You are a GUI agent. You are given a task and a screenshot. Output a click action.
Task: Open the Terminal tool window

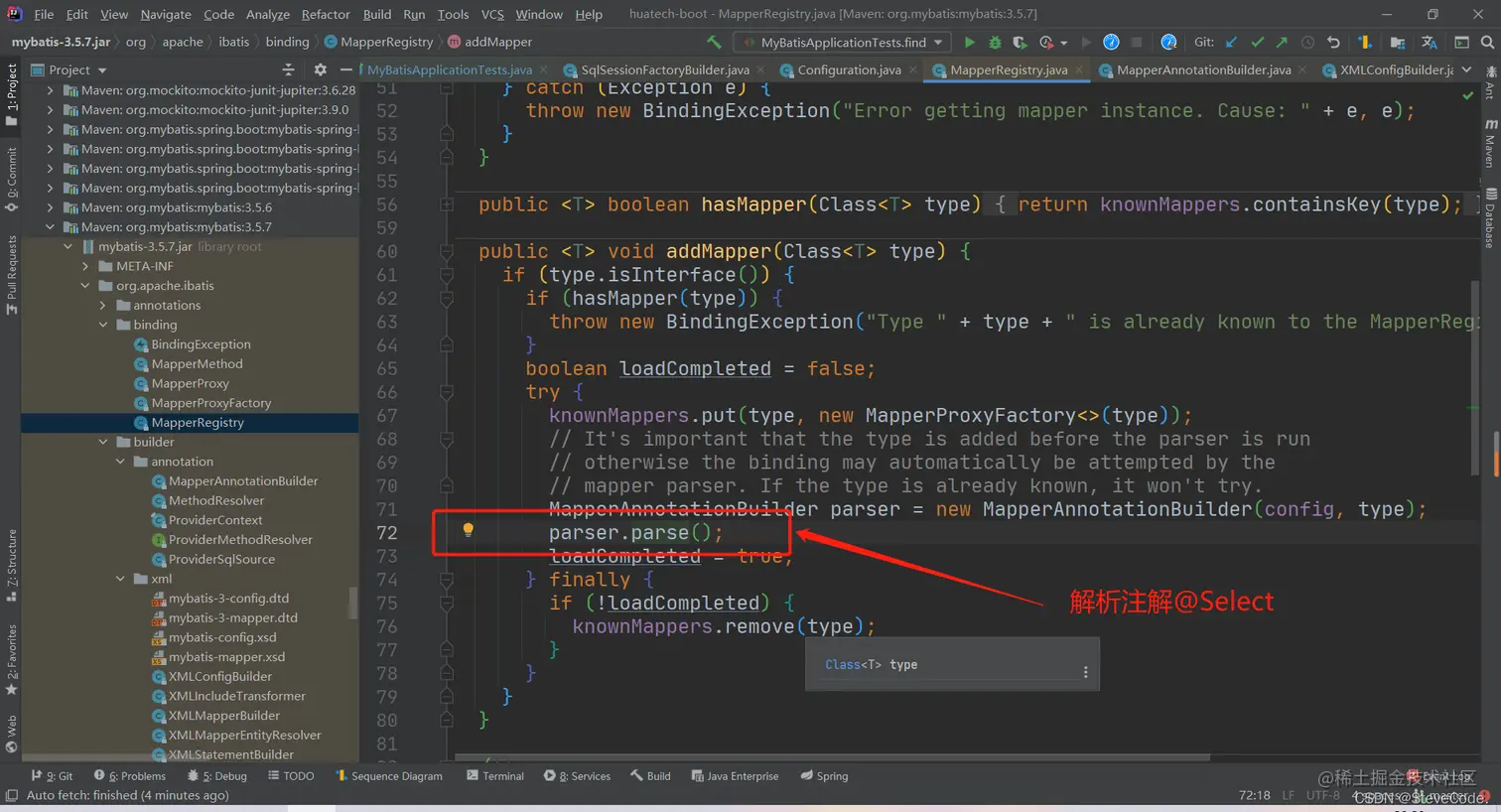pyautogui.click(x=495, y=776)
